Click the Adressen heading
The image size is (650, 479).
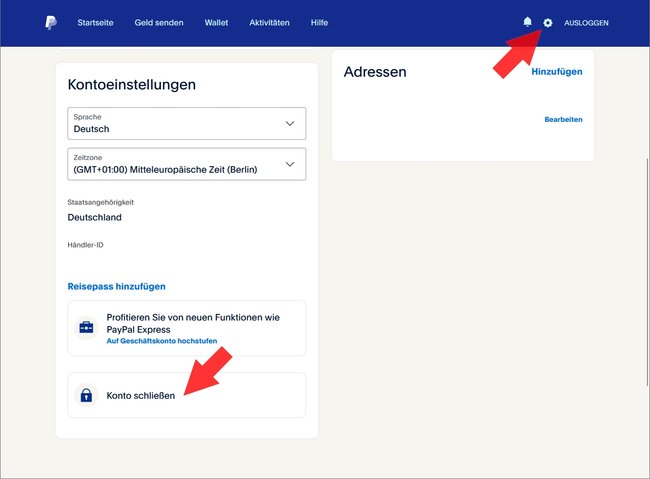[x=375, y=72]
